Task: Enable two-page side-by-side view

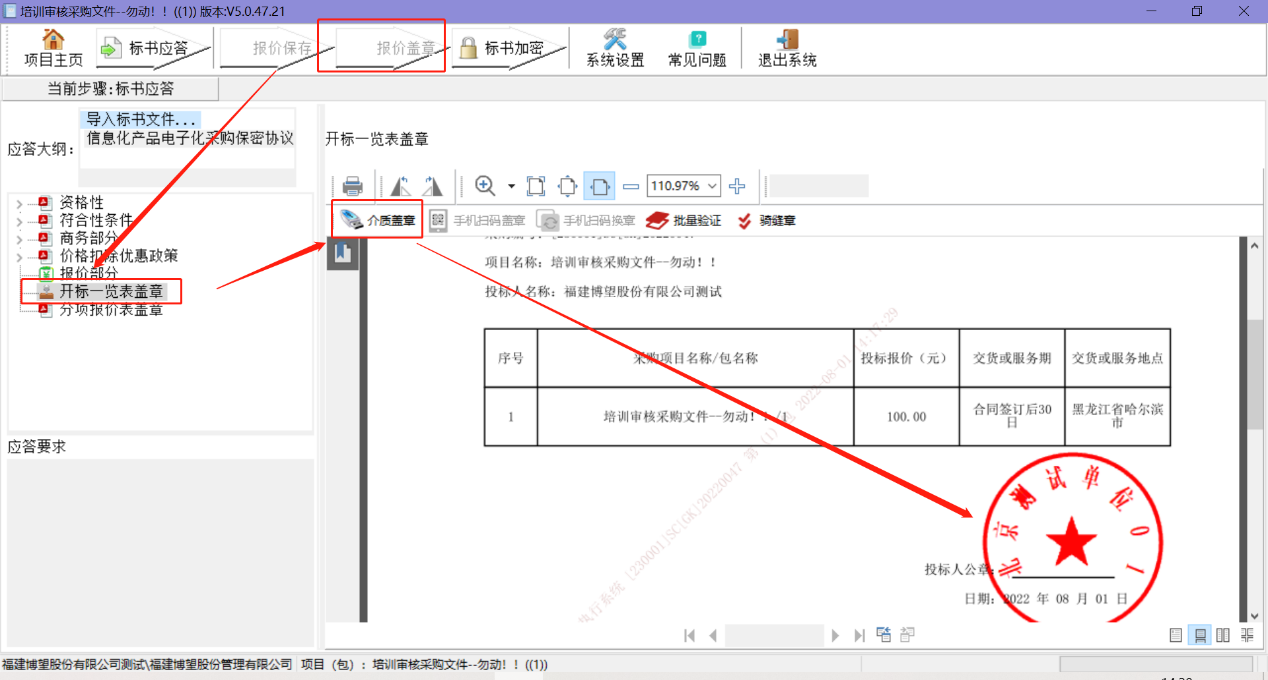Action: (1222, 635)
